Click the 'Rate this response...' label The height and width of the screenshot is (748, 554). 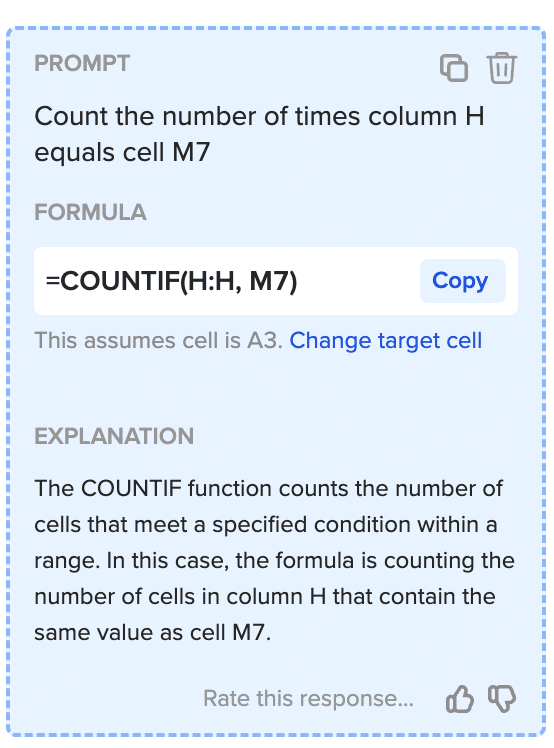(308, 698)
